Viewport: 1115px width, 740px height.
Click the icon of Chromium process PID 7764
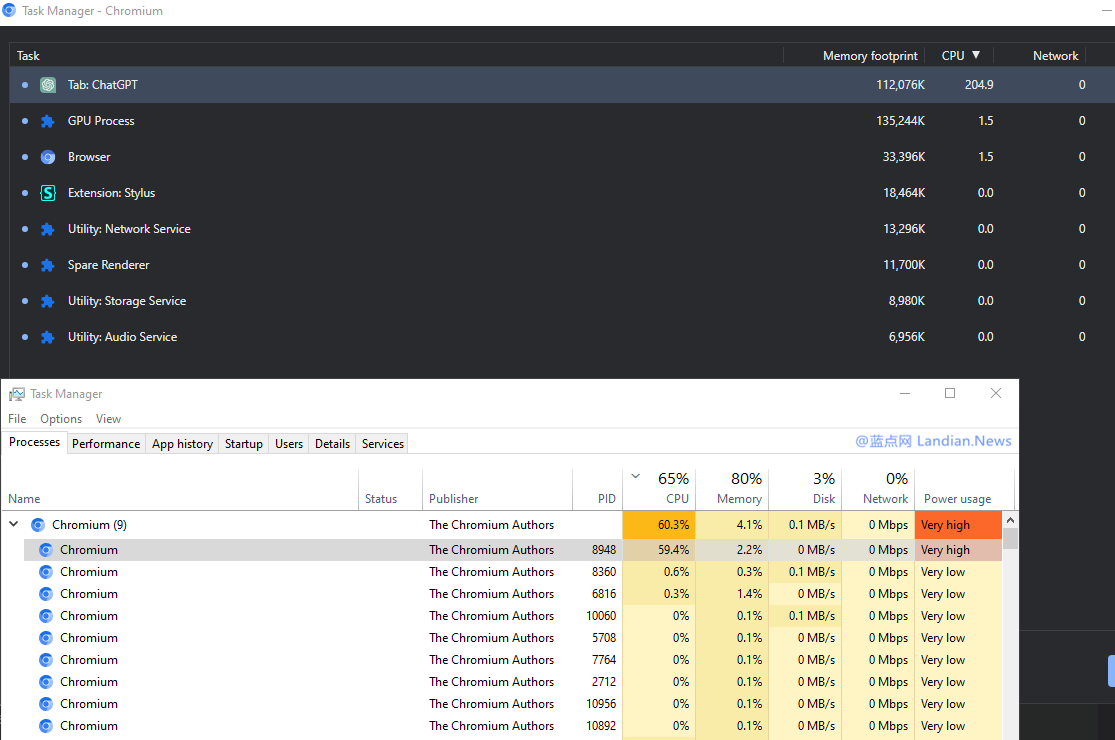coord(46,660)
